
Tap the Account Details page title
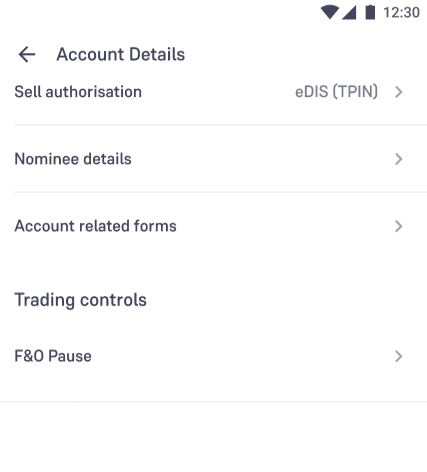point(121,54)
